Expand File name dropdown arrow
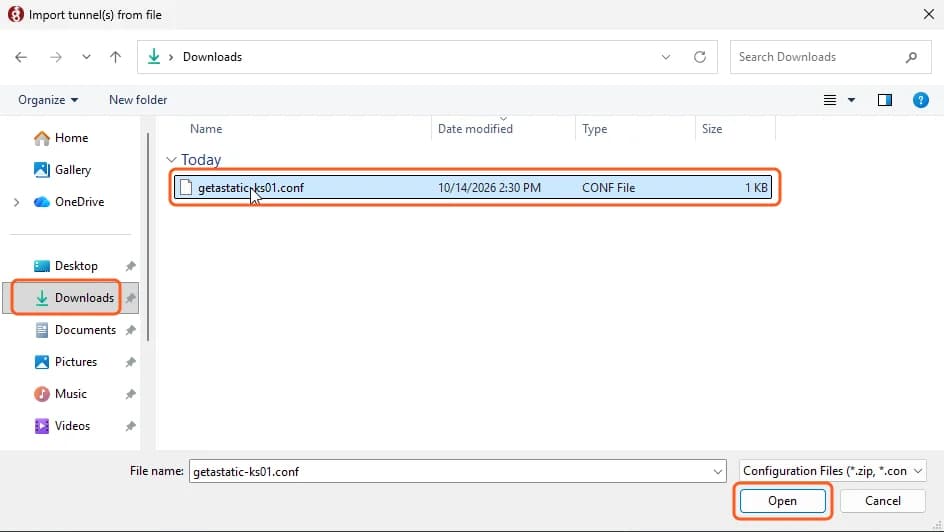Viewport: 944px width, 532px height. point(718,472)
